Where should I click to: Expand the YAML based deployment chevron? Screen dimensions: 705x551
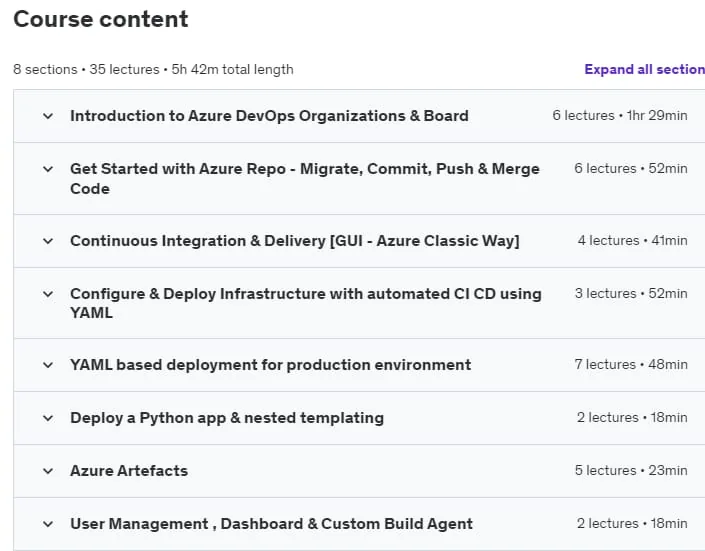point(48,365)
